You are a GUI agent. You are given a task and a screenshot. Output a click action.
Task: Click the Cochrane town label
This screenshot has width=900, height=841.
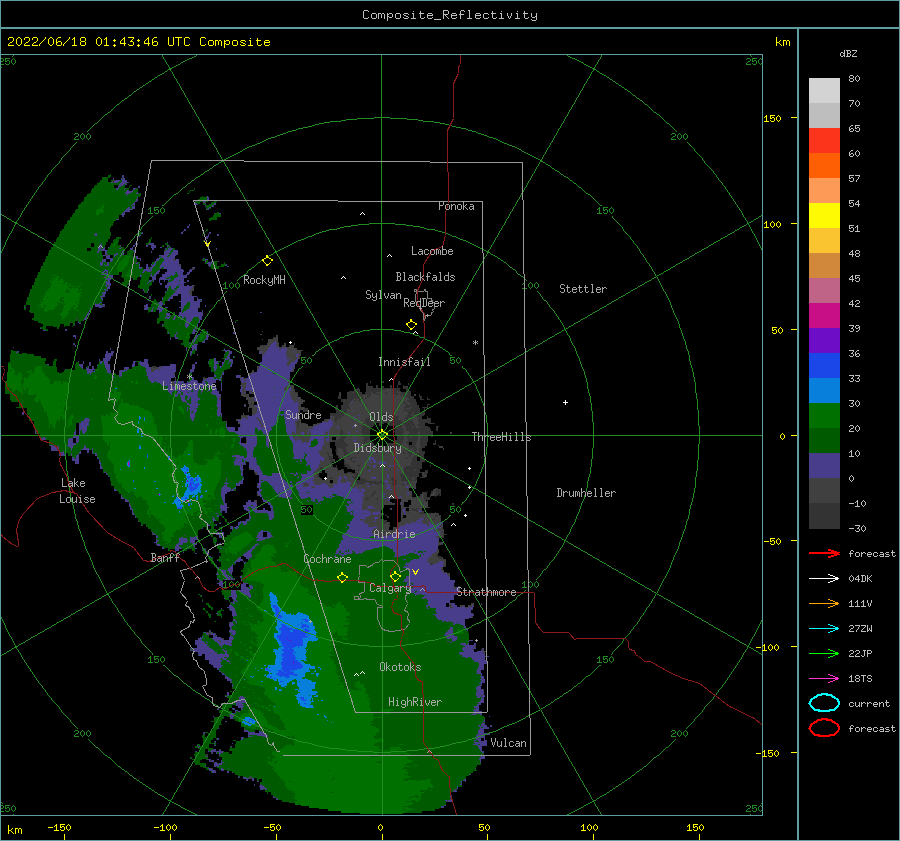click(x=327, y=559)
